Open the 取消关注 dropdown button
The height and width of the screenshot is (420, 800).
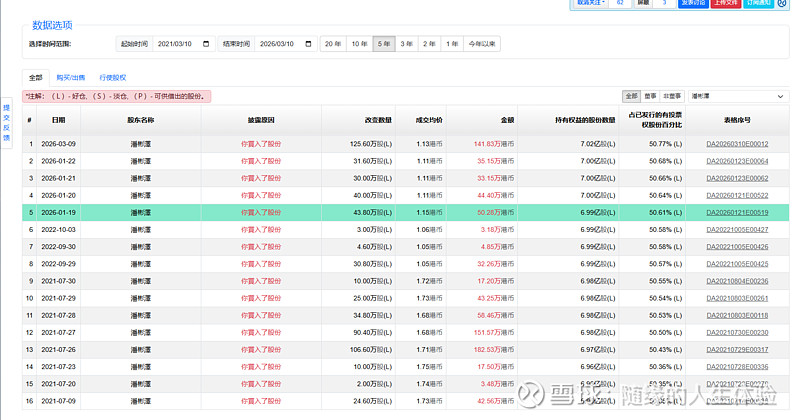click(591, 4)
